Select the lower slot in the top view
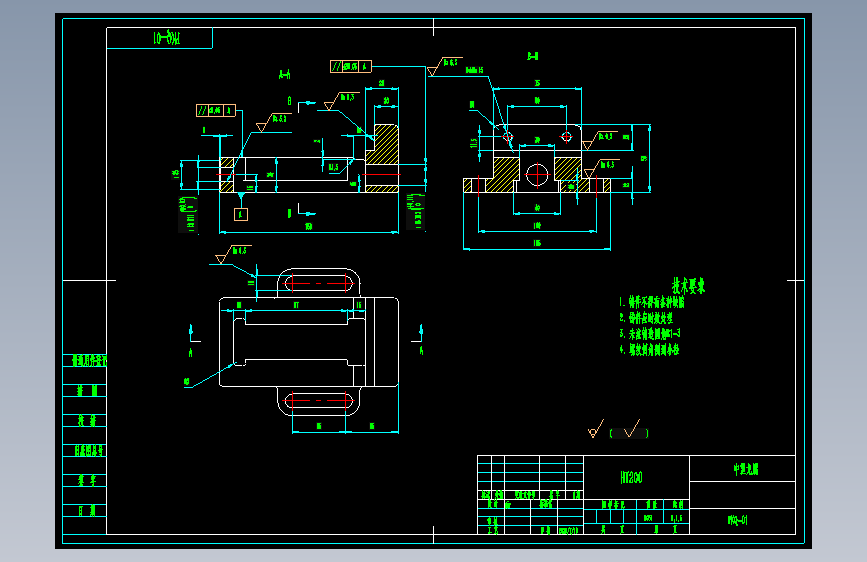The image size is (867, 562). (318, 400)
